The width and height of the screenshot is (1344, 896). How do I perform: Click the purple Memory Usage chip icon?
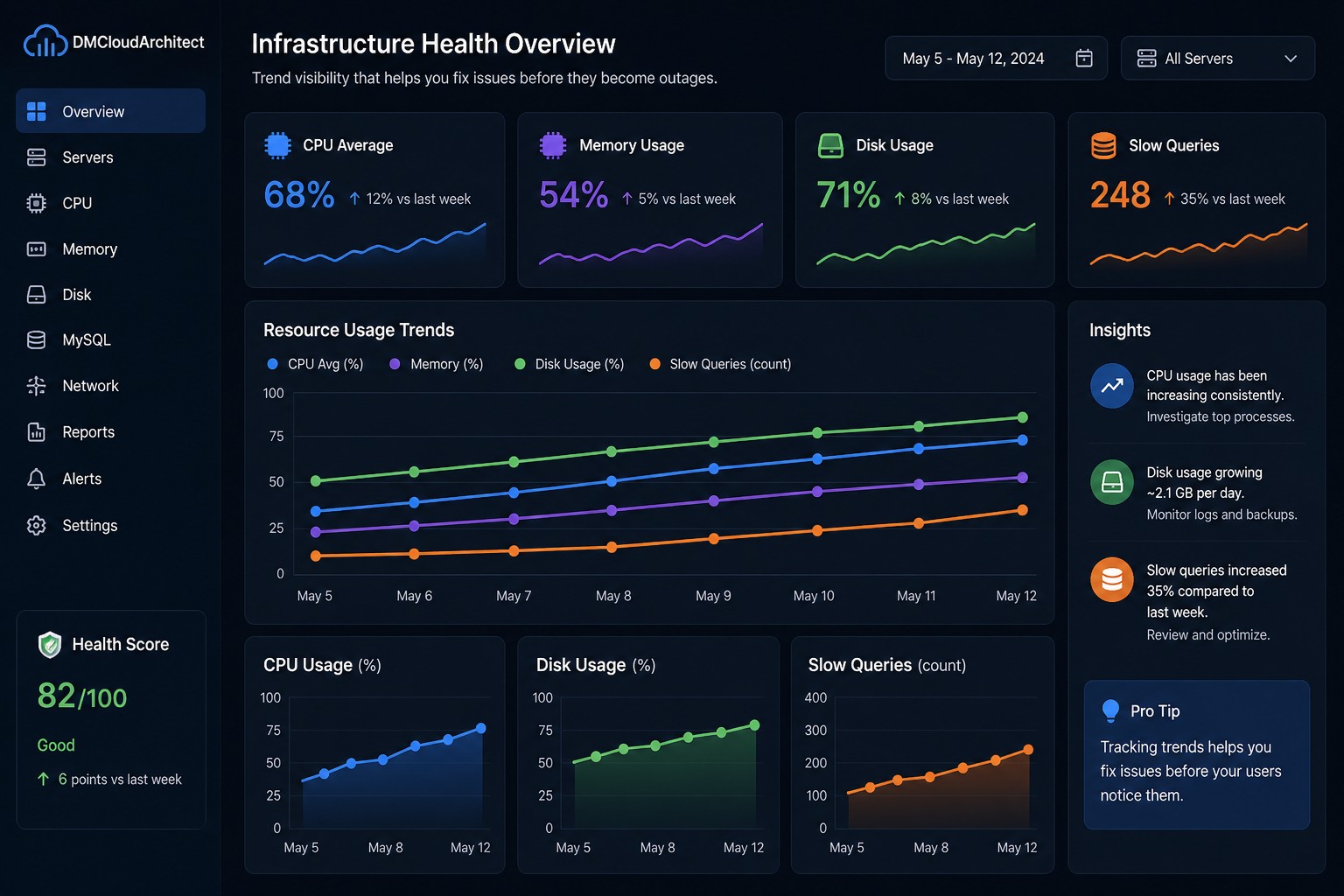coord(553,145)
